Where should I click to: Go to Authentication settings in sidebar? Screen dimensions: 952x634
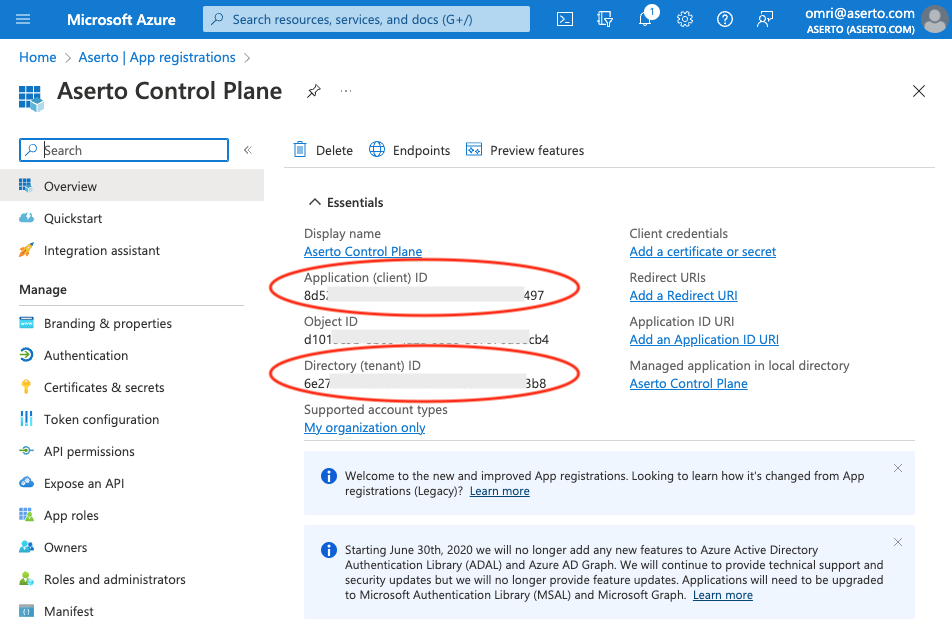[86, 355]
